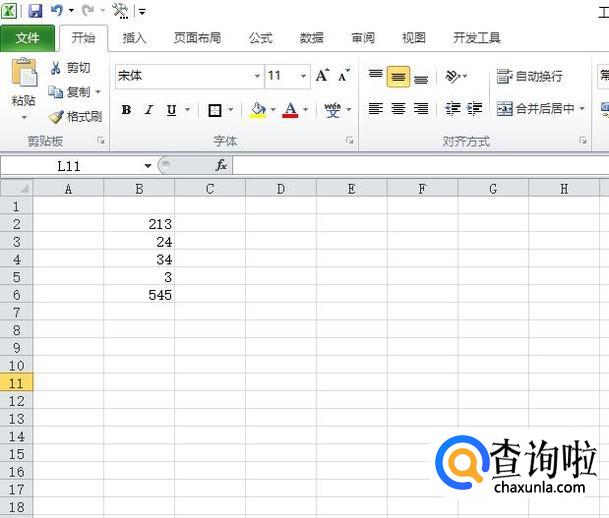Switch to 数据 Data tab

coord(311,38)
